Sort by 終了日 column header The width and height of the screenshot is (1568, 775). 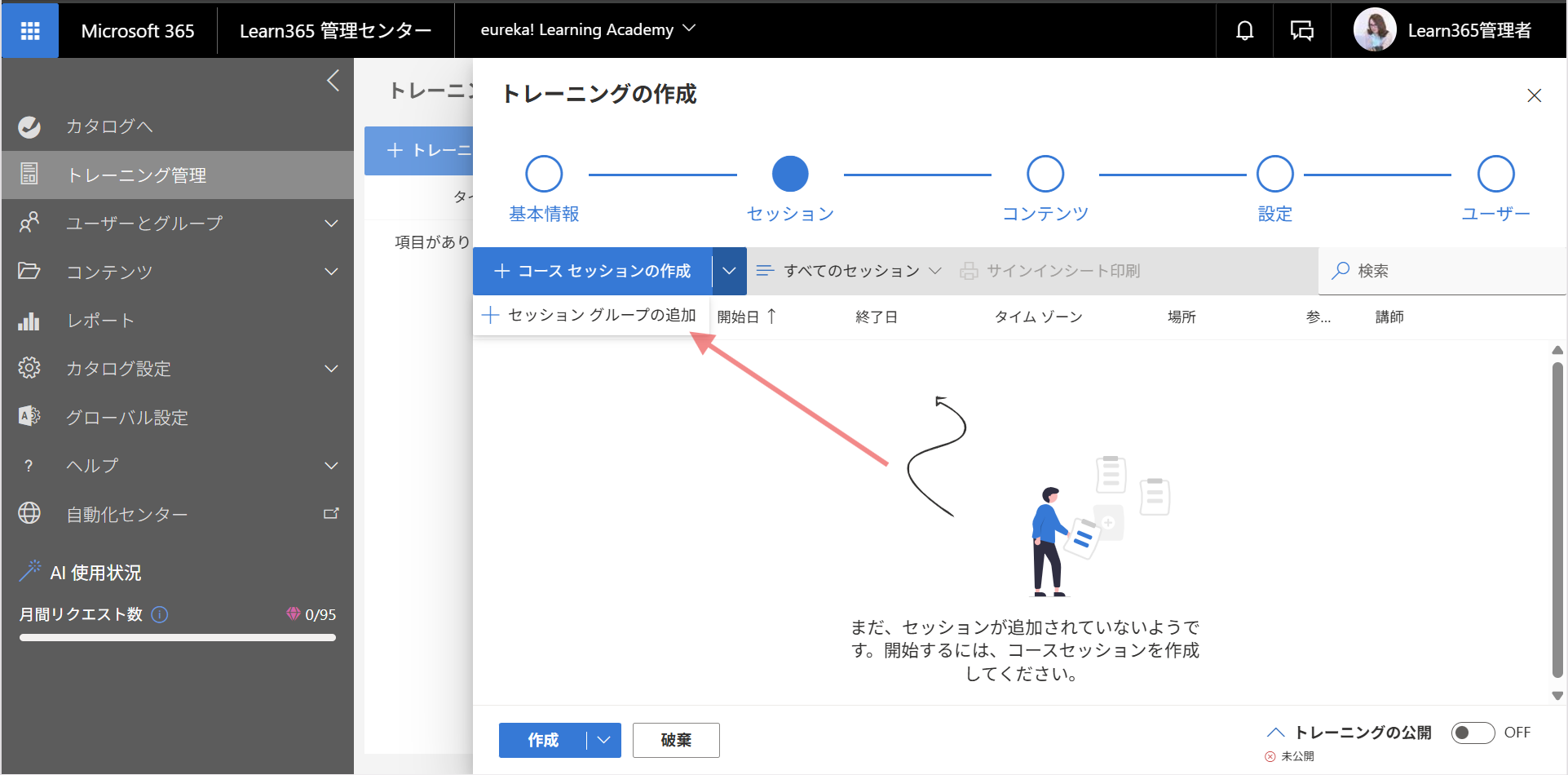(877, 317)
